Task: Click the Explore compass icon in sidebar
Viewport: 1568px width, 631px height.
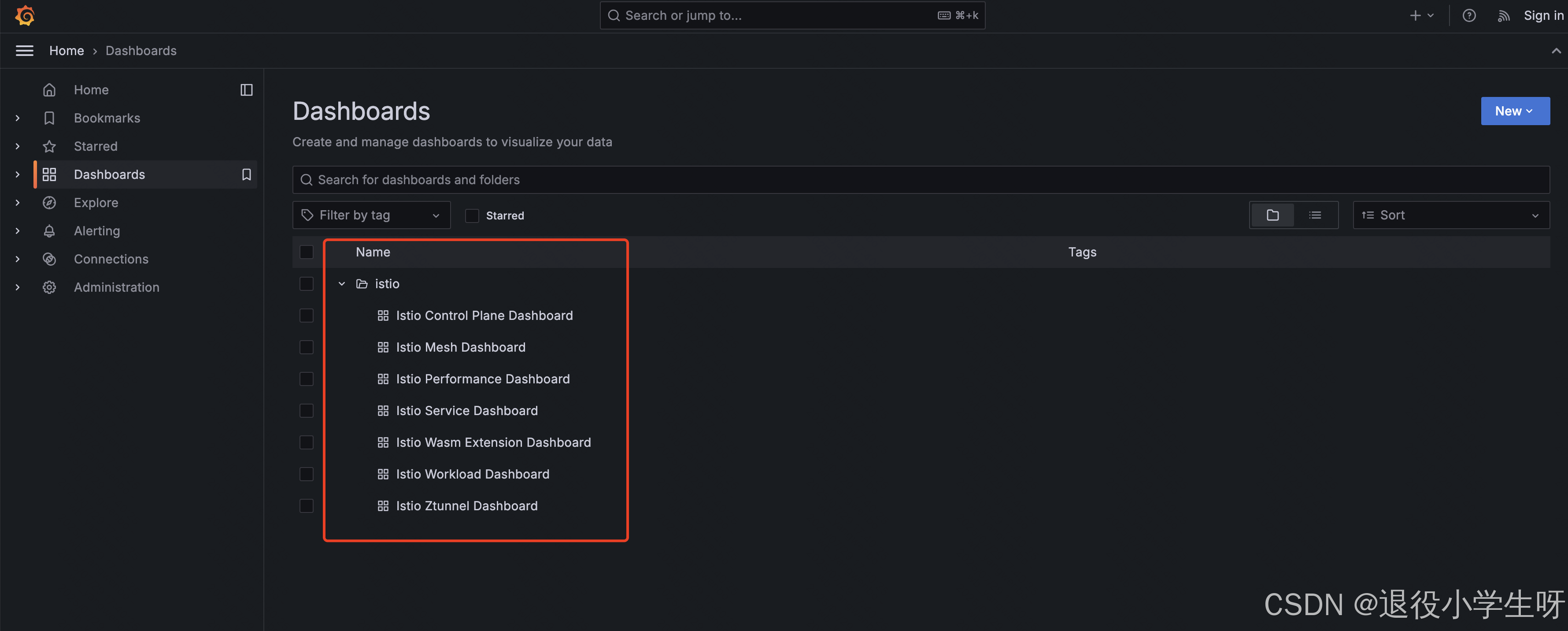Action: (49, 203)
